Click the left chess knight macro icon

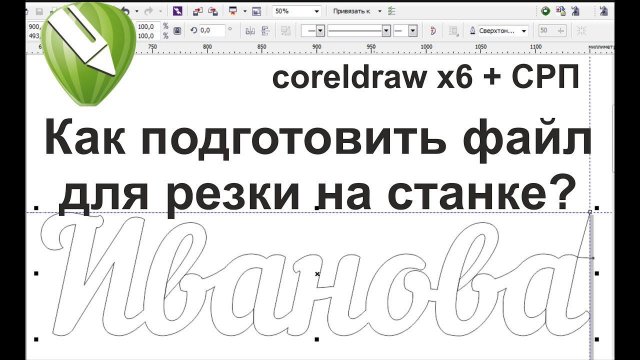pyautogui.click(x=576, y=11)
